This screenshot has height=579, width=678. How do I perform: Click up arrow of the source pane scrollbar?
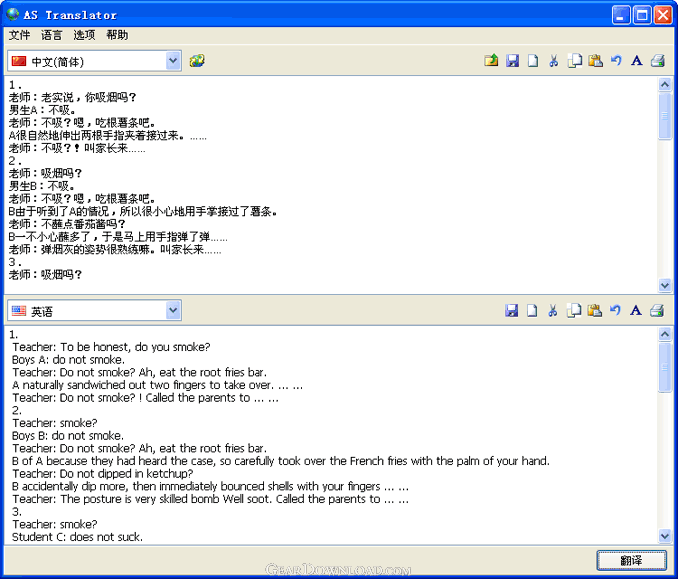click(x=665, y=84)
